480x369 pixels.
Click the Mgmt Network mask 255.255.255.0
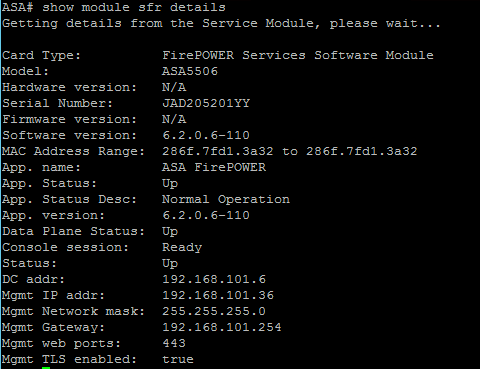214,311
